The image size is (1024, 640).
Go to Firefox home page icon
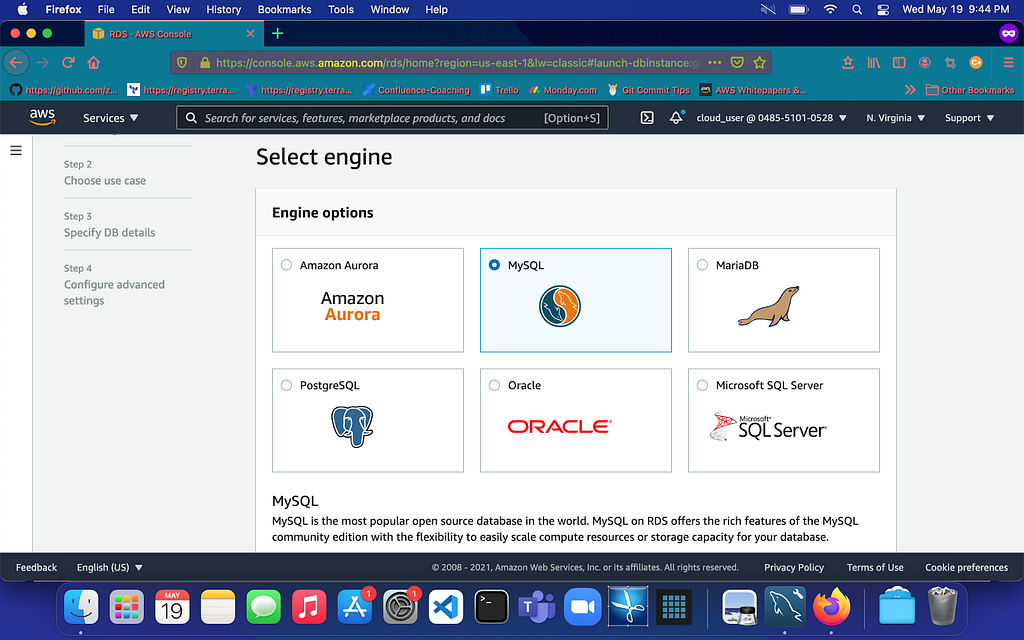tap(93, 63)
